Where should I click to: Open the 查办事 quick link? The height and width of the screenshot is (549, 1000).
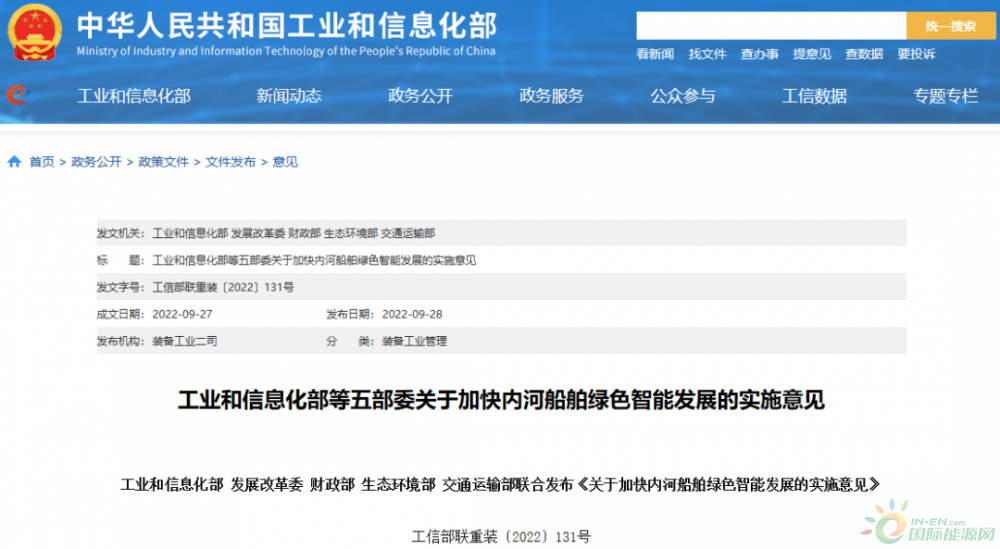point(760,54)
